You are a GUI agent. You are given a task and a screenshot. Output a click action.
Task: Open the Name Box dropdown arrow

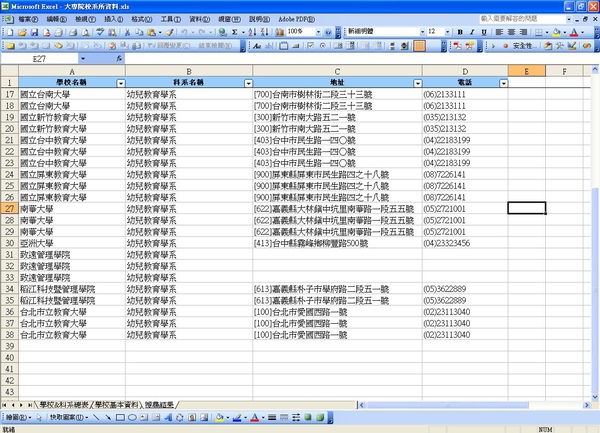pyautogui.click(x=83, y=59)
